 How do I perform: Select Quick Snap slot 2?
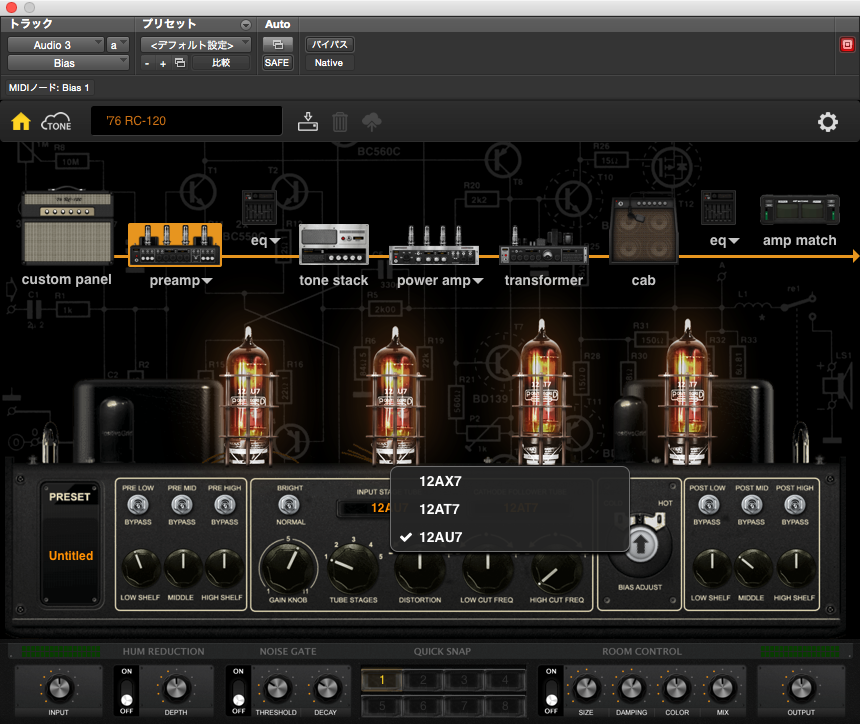[423, 680]
